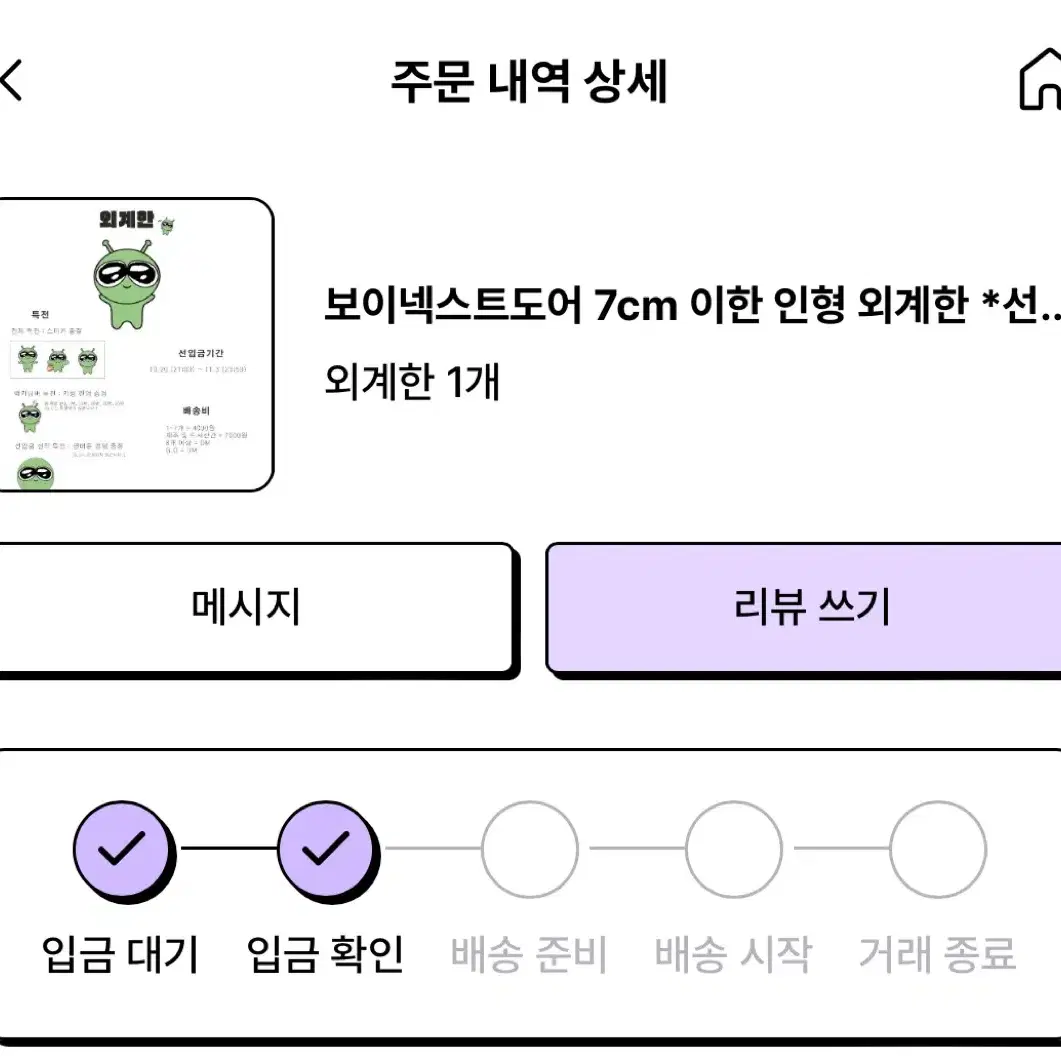Click the 배송 준비 status label
The image size is (1061, 1061).
click(x=529, y=954)
